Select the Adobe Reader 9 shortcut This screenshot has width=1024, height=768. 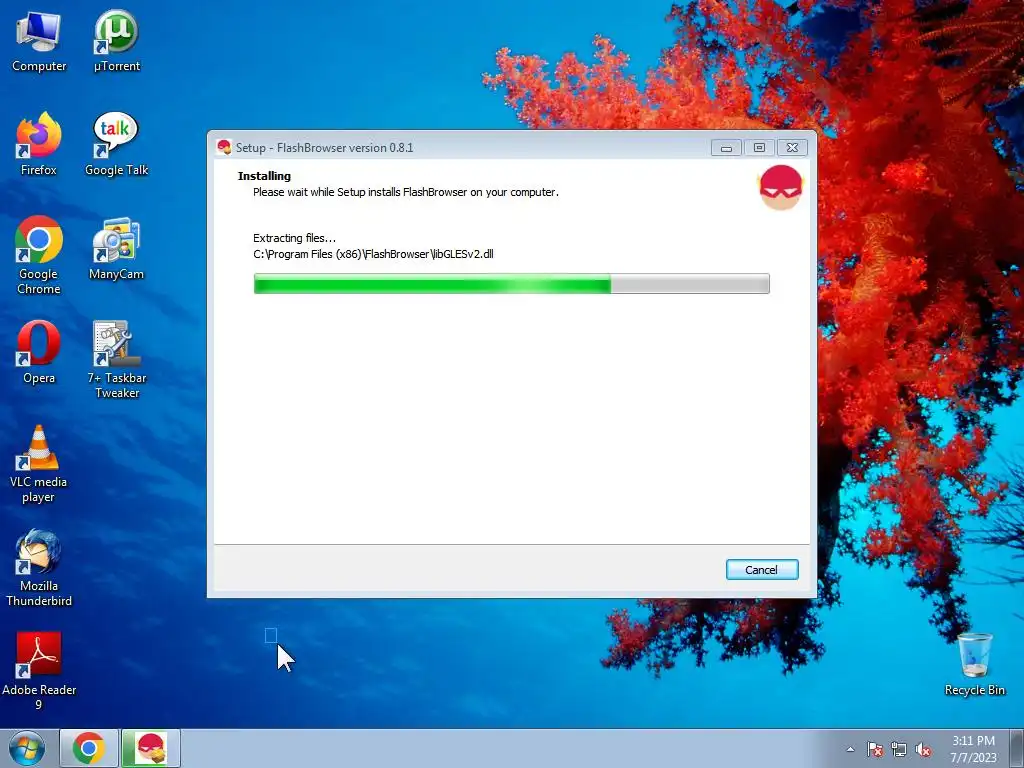pyautogui.click(x=39, y=671)
